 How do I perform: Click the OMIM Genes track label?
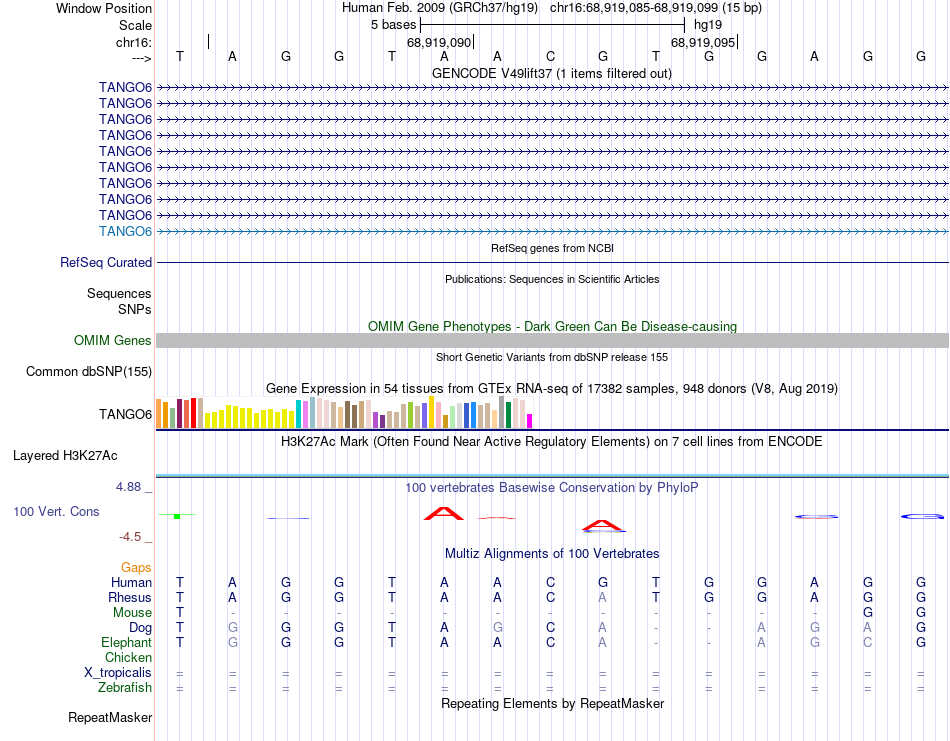coord(113,341)
